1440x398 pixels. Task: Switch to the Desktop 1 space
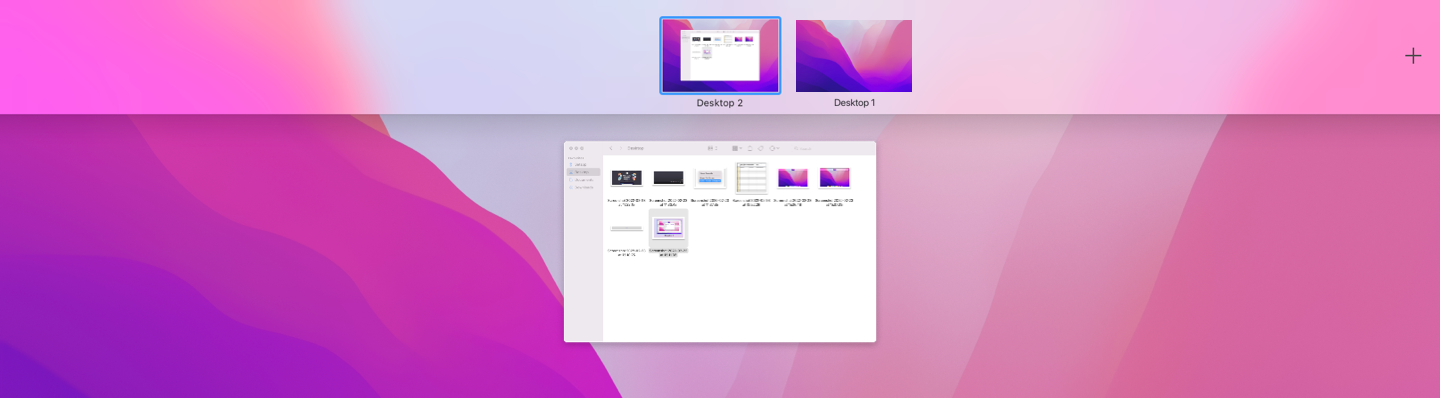click(x=854, y=56)
